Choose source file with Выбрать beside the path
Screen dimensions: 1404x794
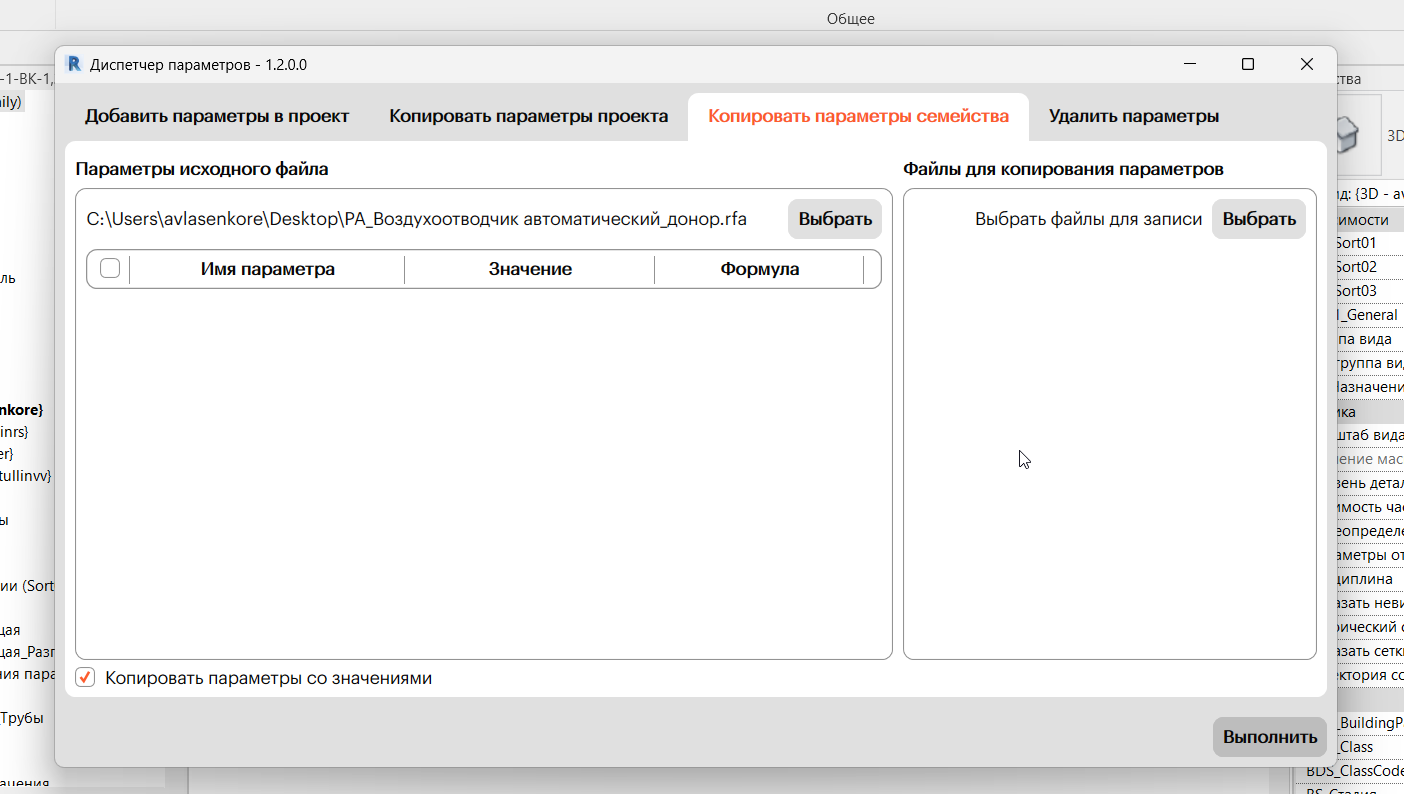(835, 219)
